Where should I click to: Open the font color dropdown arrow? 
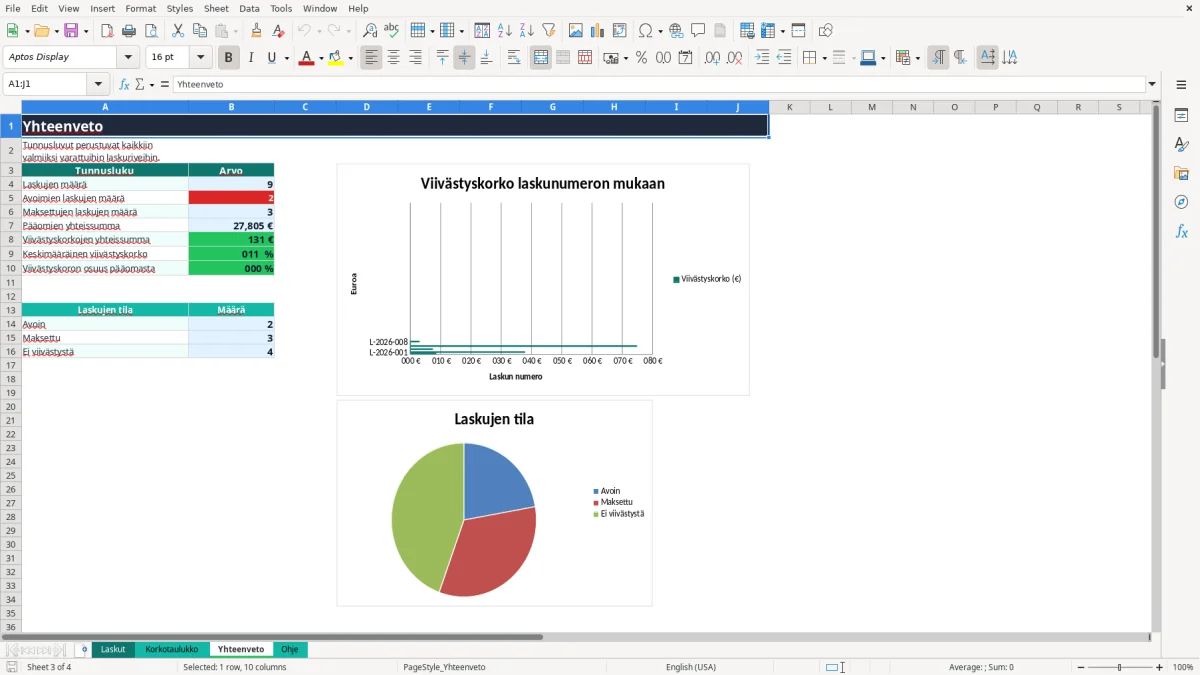pos(321,58)
